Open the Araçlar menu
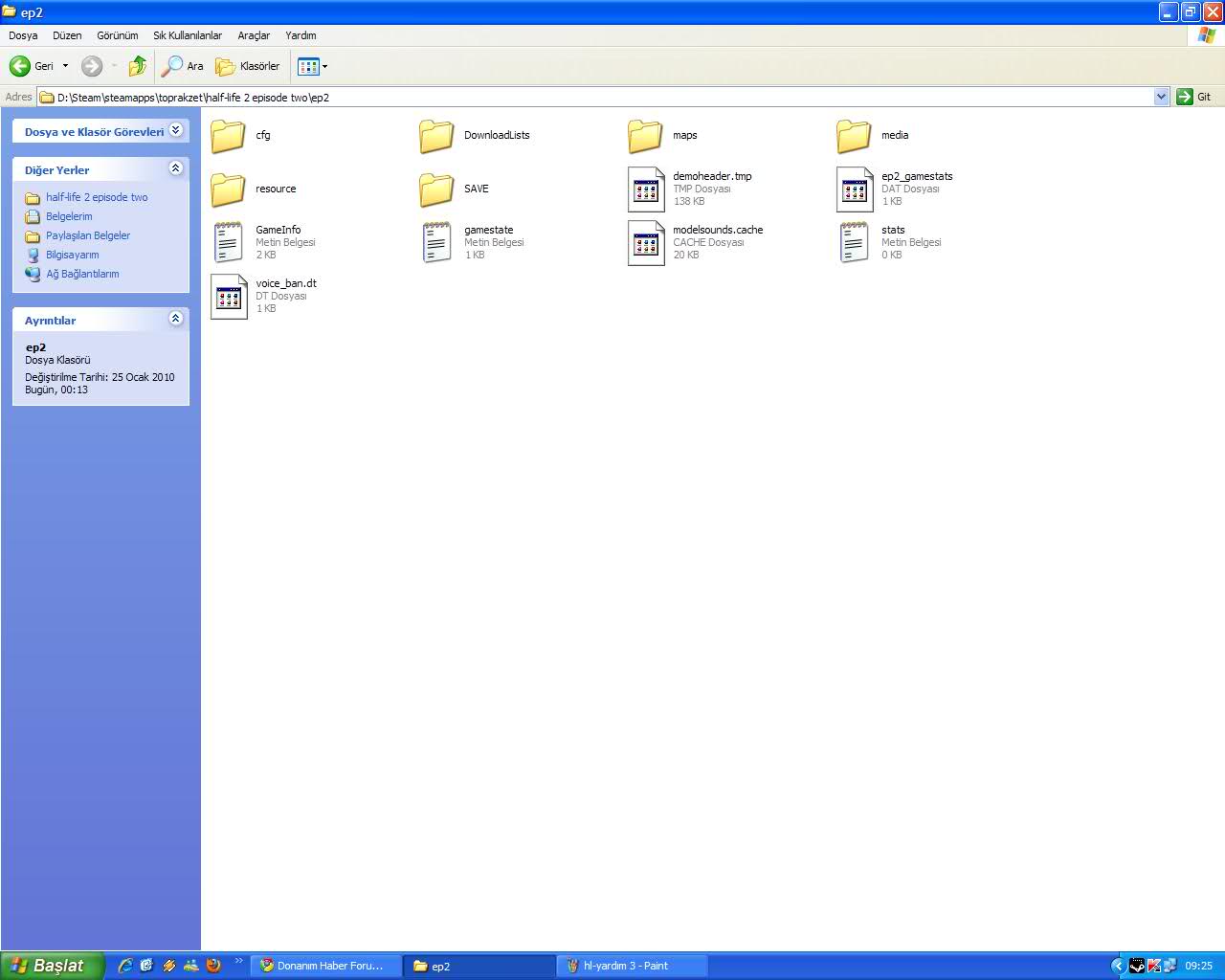This screenshot has height=980, width=1225. (x=254, y=35)
